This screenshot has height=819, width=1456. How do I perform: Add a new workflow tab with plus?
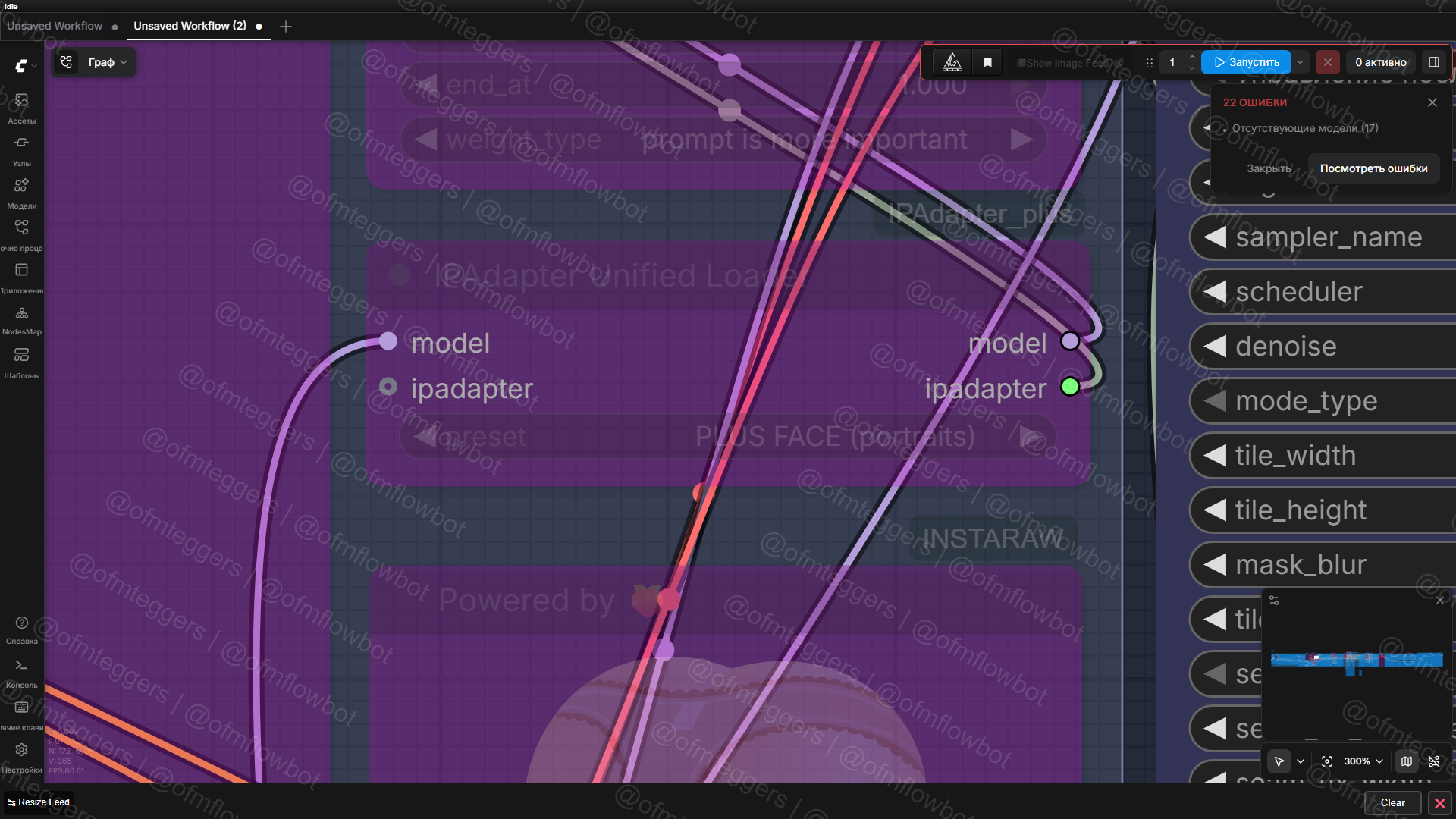pyautogui.click(x=286, y=27)
